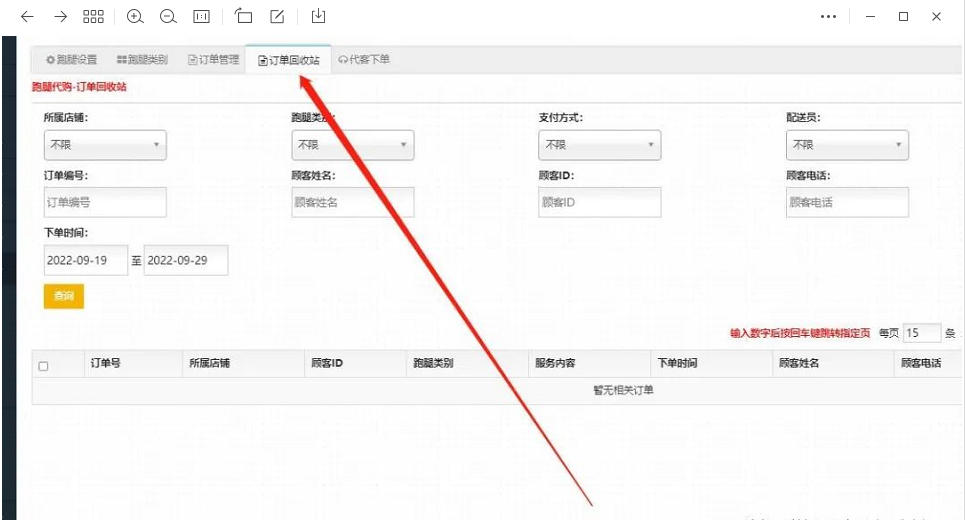Viewport: 965px width, 520px height.
Task: Open the thumbnail grid view
Action: pos(93,17)
